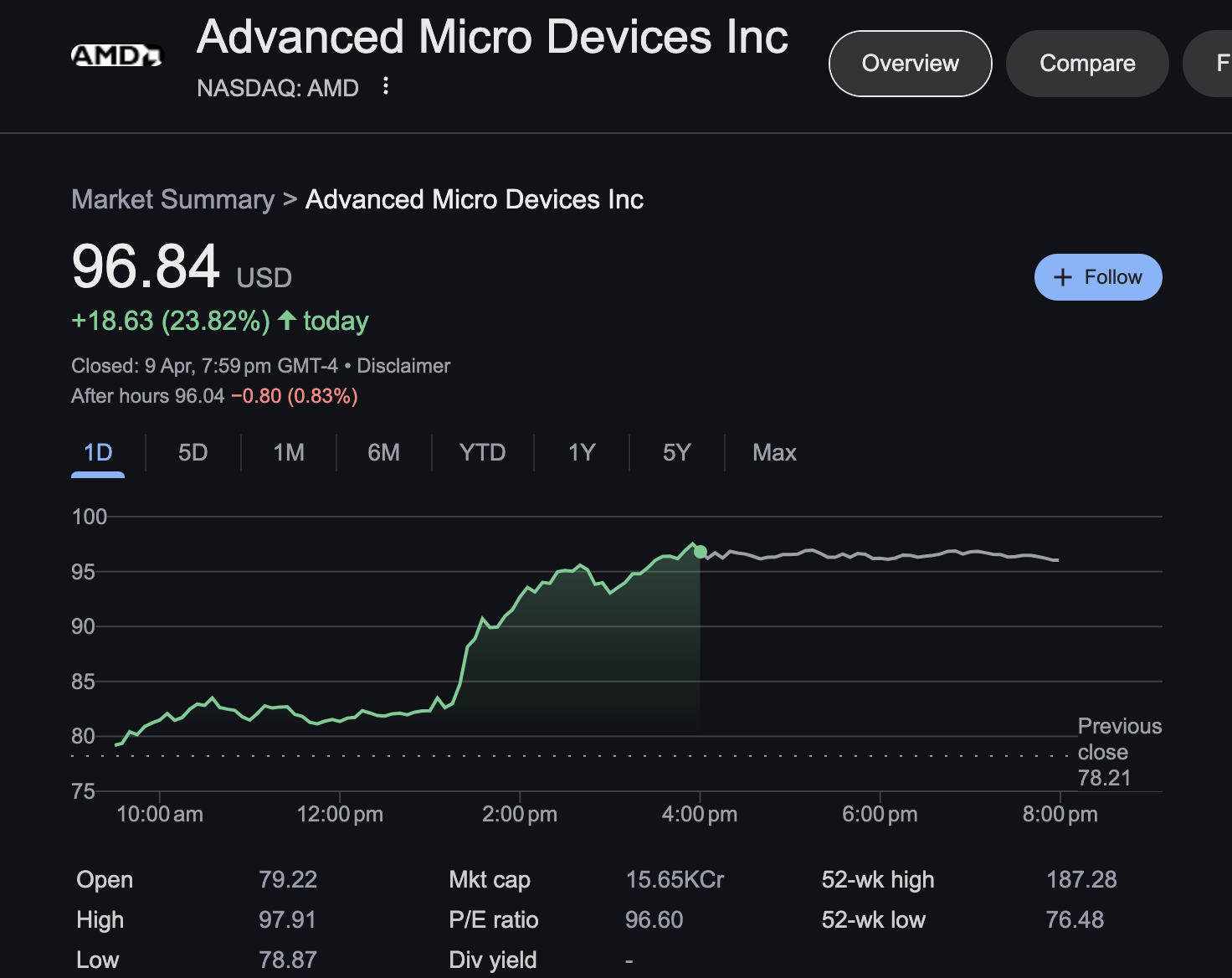Click the Open value 79.22
The height and width of the screenshot is (978, 1232).
288,880
